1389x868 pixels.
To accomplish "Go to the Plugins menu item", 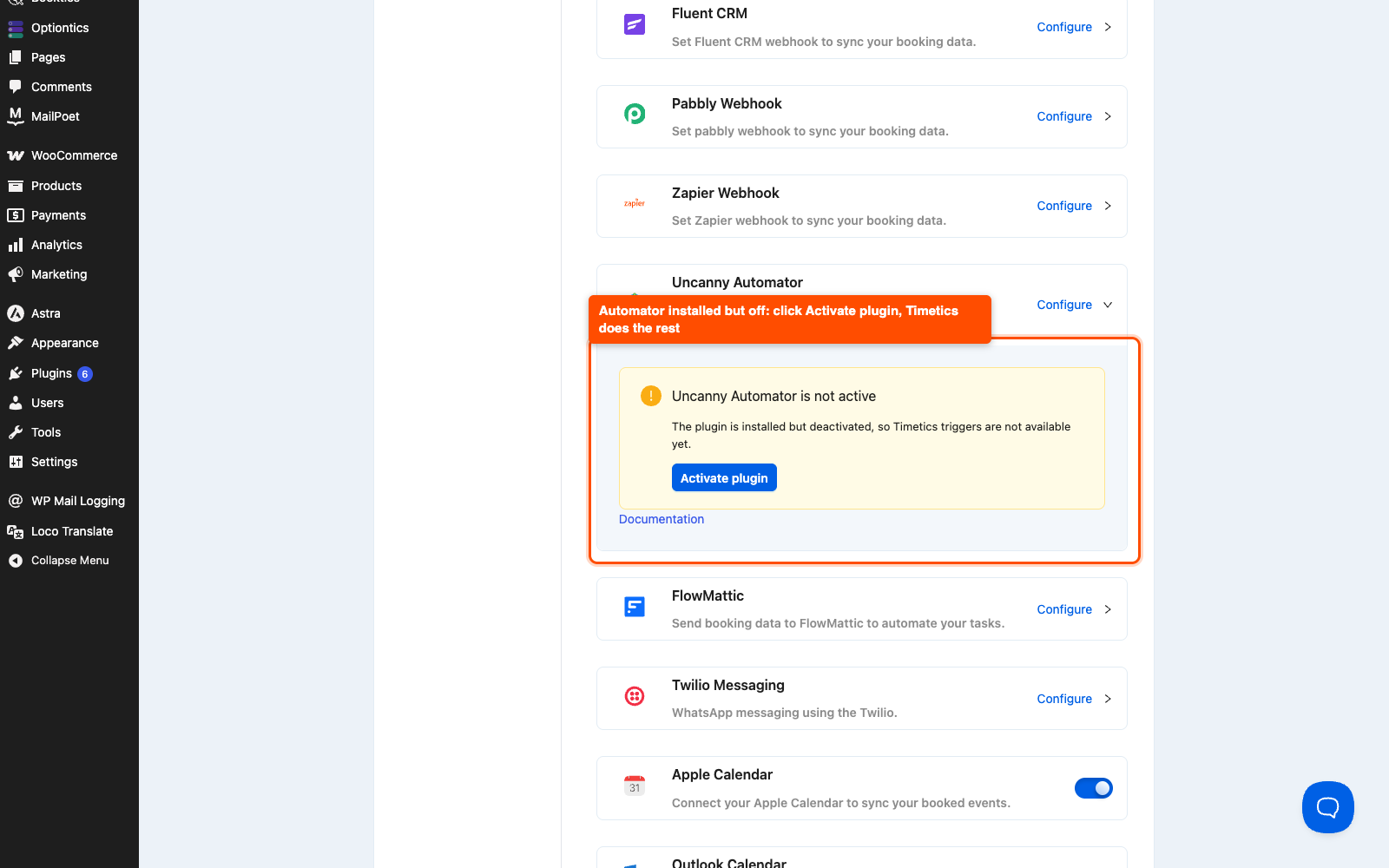I will (x=69, y=373).
